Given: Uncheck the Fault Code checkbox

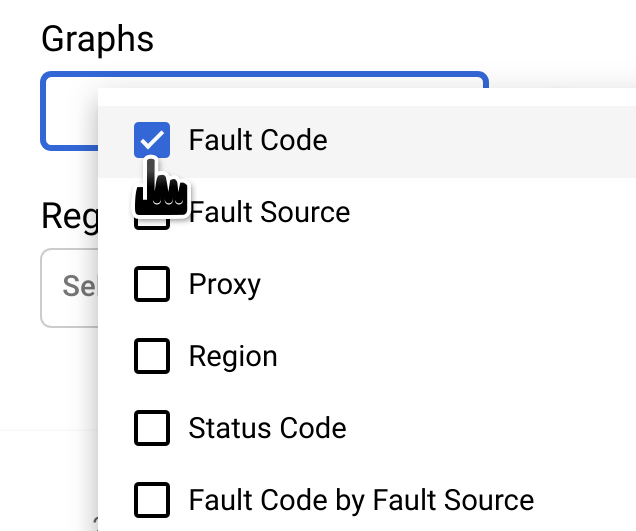Looking at the screenshot, I should point(152,141).
